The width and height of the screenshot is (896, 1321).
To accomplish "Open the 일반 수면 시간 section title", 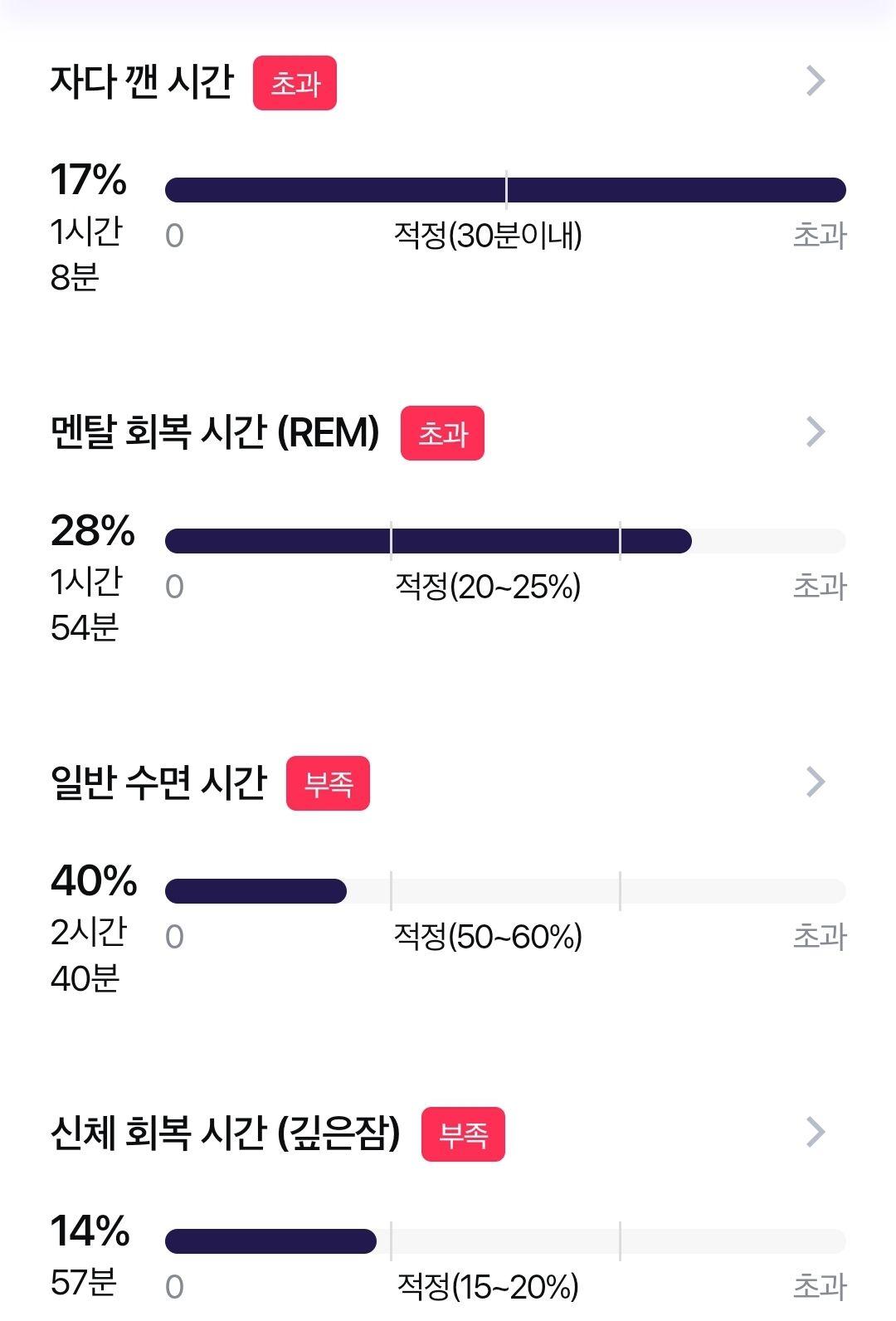I will pos(158,782).
